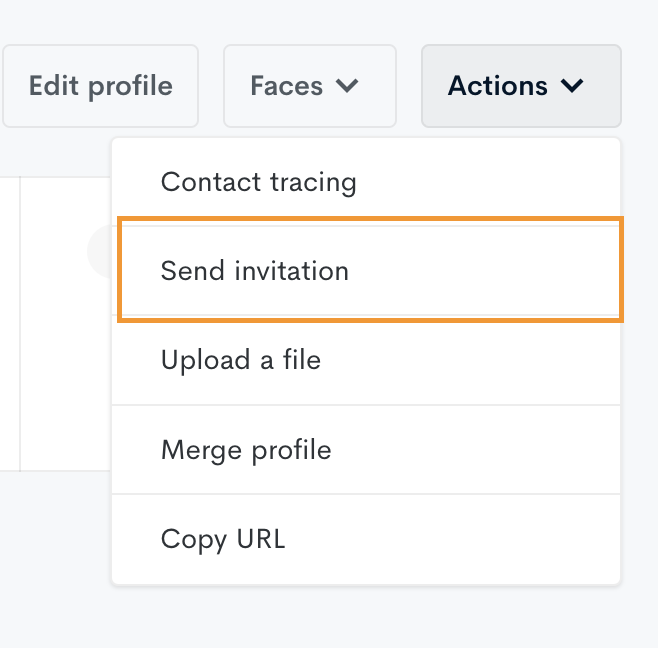Click the chevron icon next to Faces
The height and width of the screenshot is (648, 658).
click(x=347, y=86)
